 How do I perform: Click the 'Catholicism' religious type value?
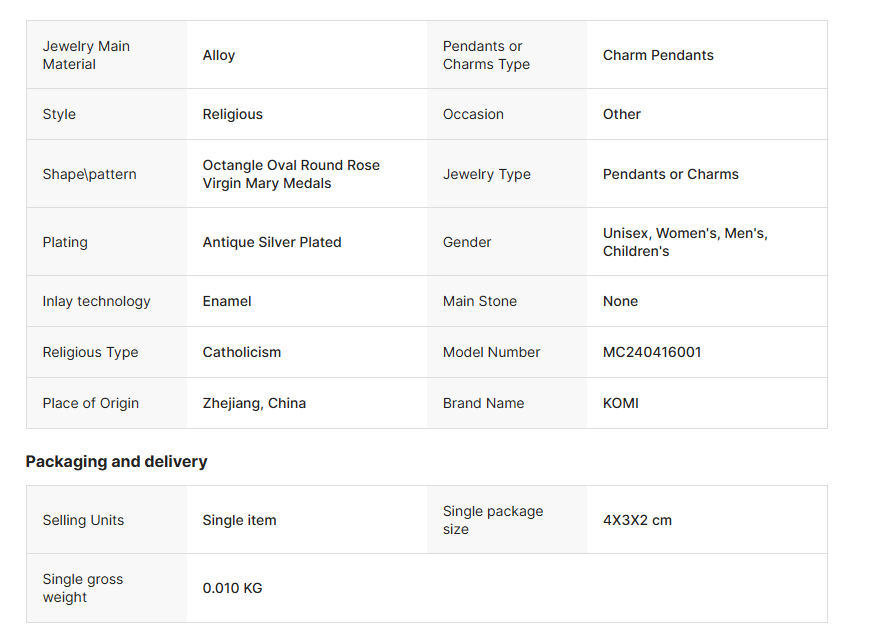(242, 352)
